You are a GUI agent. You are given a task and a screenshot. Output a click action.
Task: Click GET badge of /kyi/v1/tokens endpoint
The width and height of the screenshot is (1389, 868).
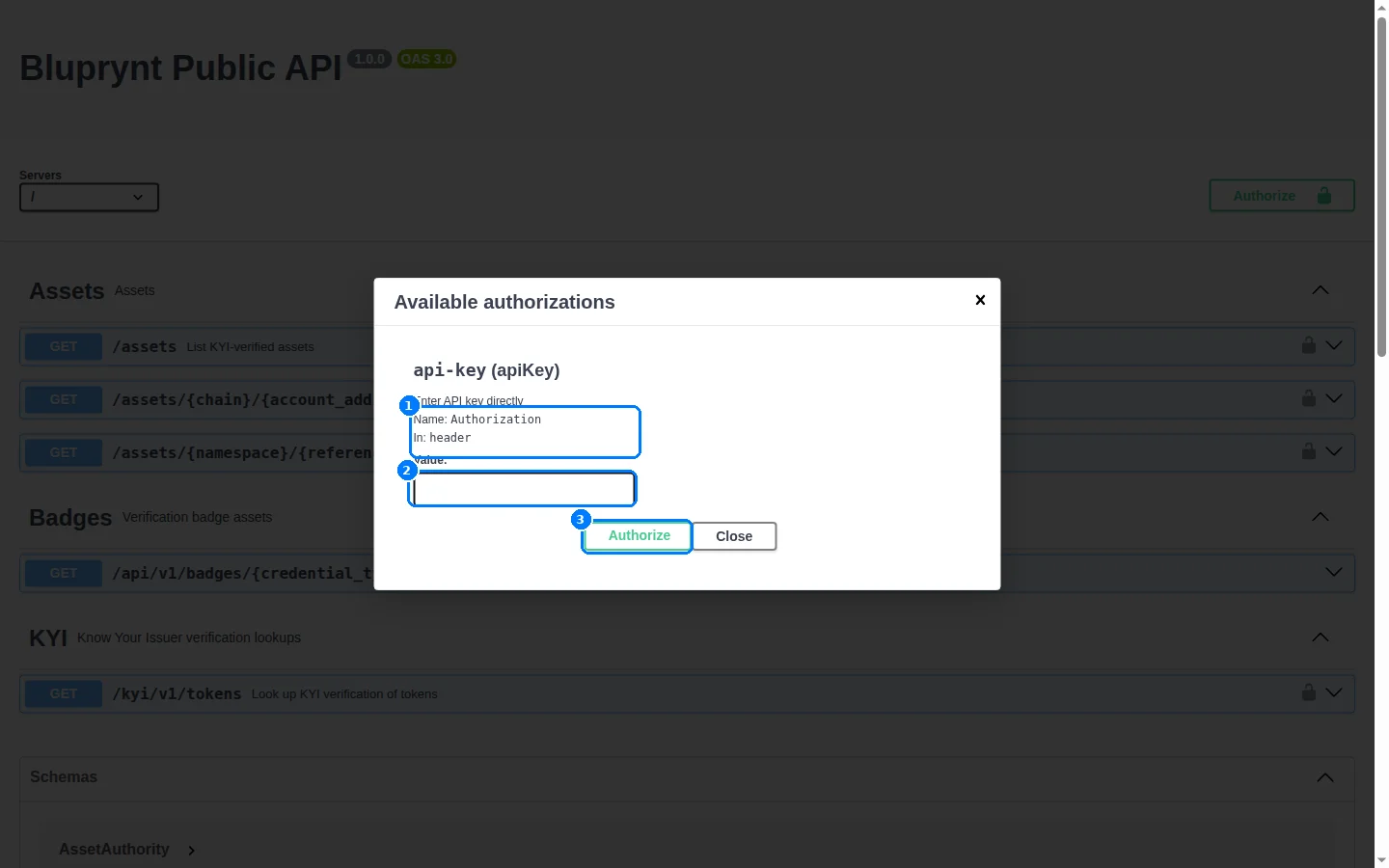tap(64, 693)
